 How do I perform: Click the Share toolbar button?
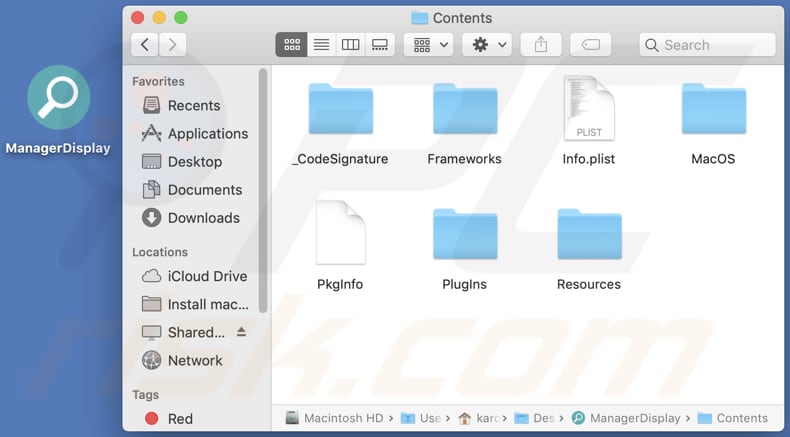[x=541, y=45]
